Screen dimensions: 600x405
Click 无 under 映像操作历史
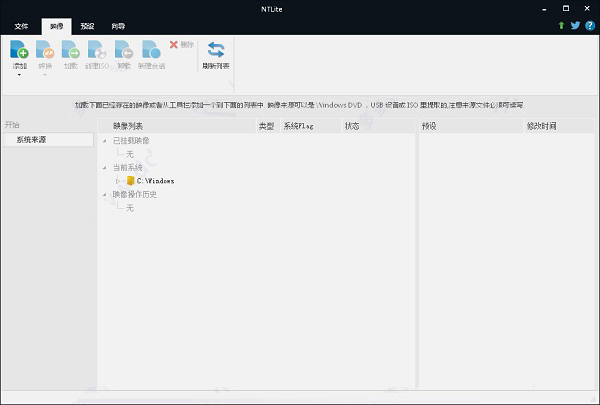pos(130,208)
